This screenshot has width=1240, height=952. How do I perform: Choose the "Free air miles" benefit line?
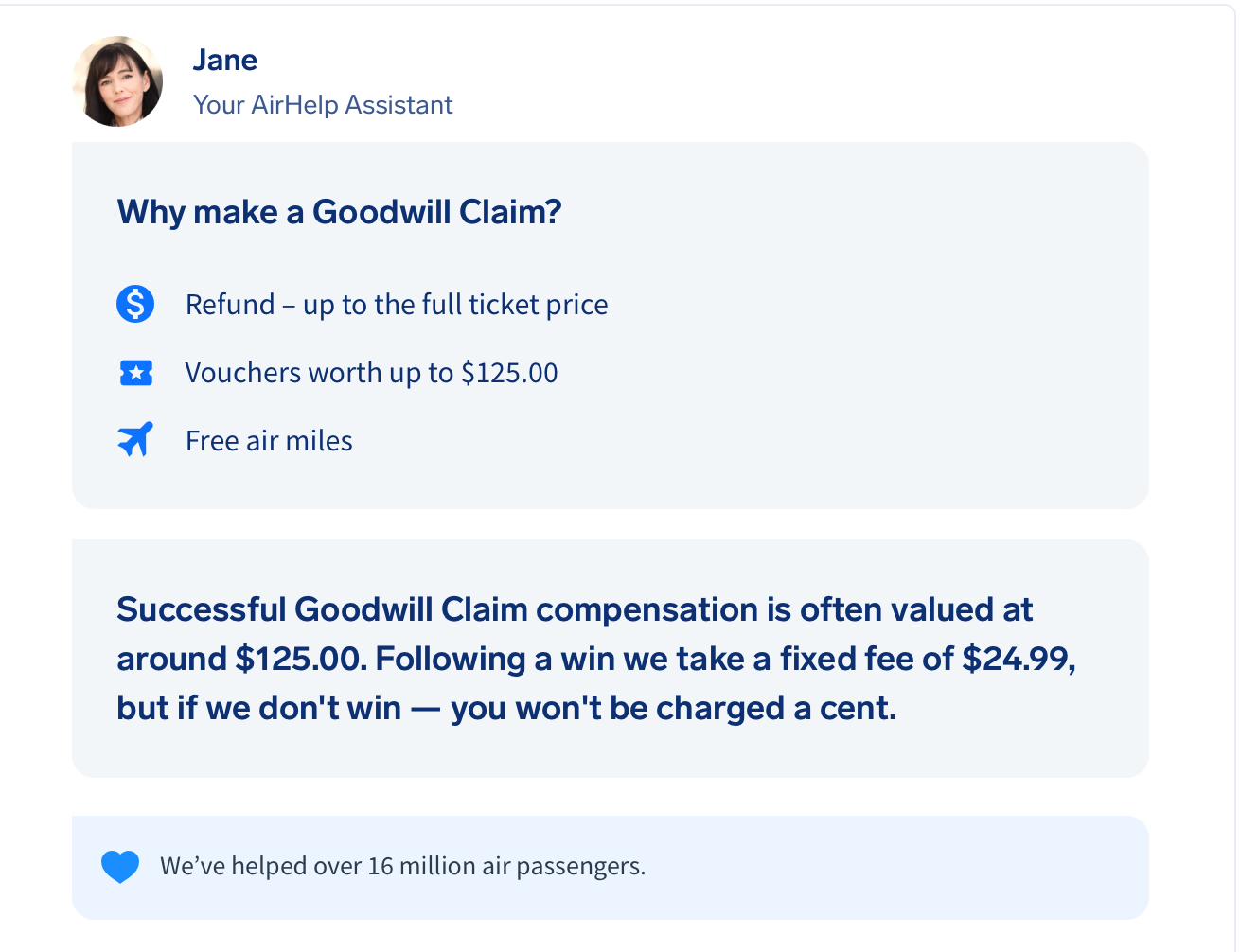(269, 441)
